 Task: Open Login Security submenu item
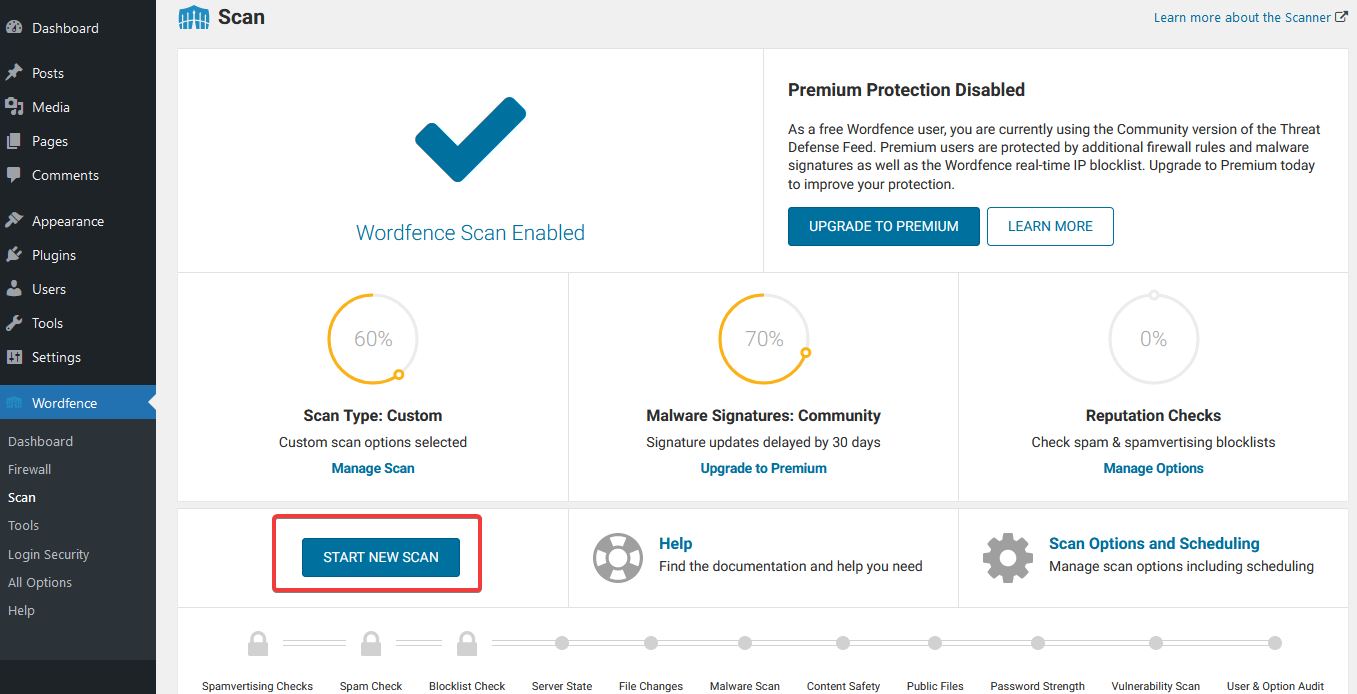[x=48, y=554]
